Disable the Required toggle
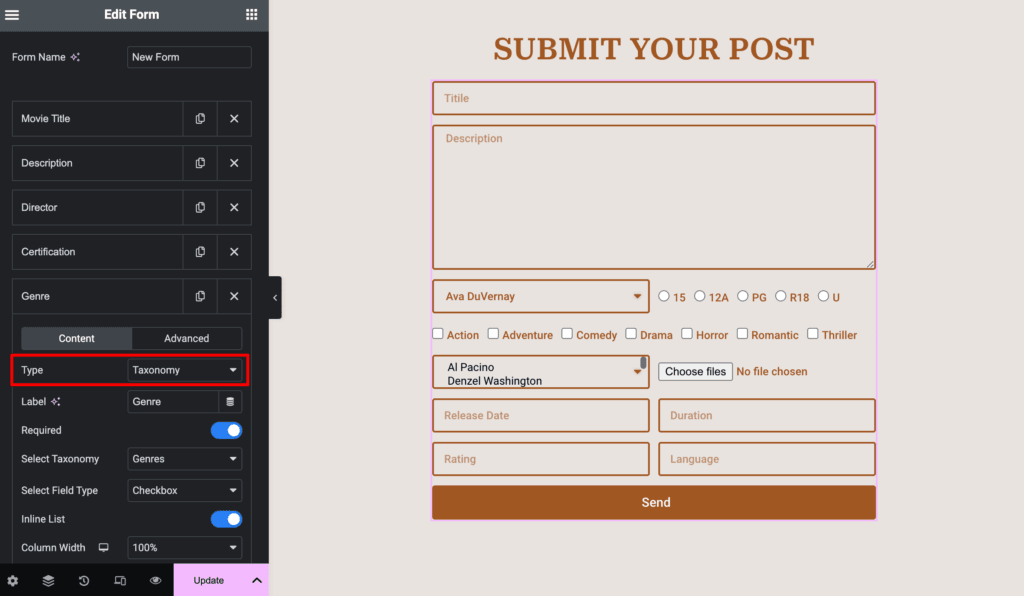Screen dimensions: 1024x596 (x=226, y=430)
